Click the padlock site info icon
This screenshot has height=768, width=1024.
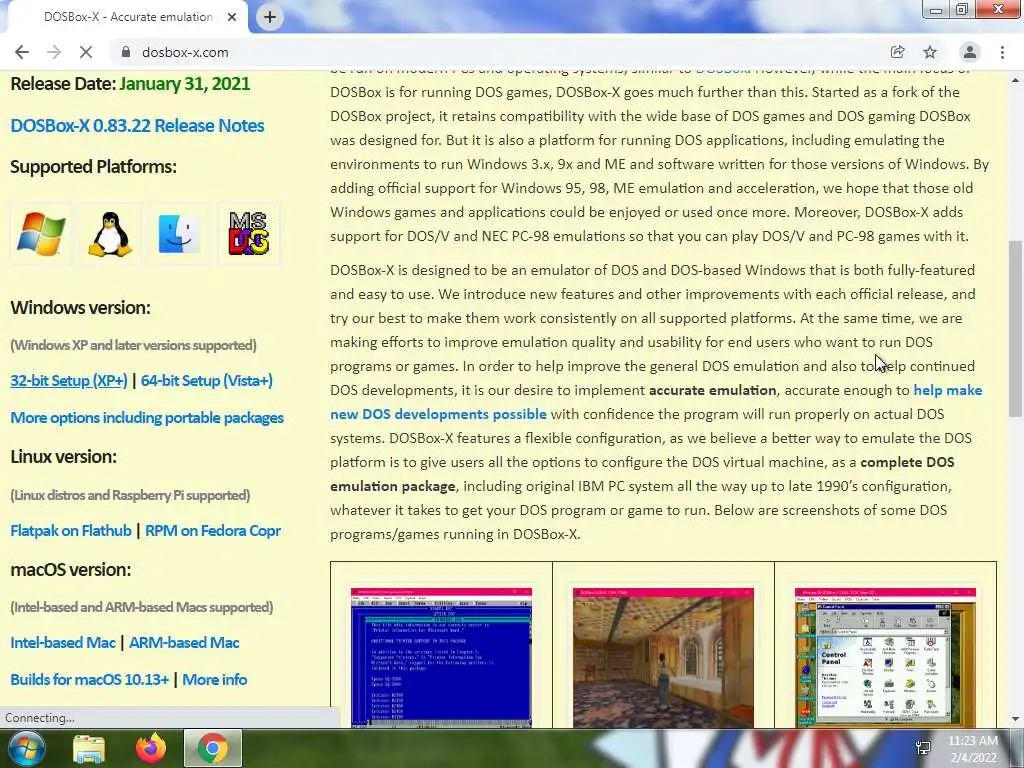tap(126, 52)
